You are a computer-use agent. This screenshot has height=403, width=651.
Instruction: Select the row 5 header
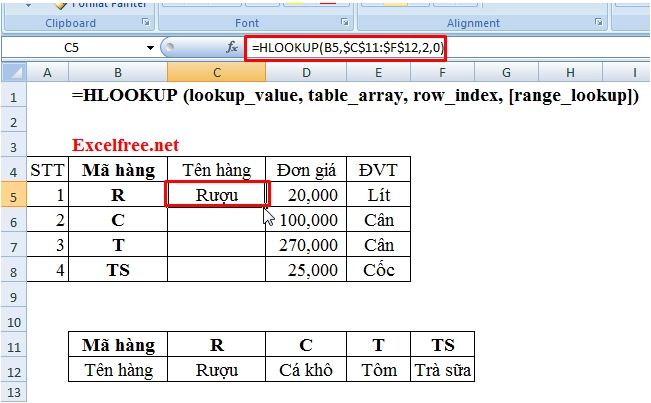[13, 194]
